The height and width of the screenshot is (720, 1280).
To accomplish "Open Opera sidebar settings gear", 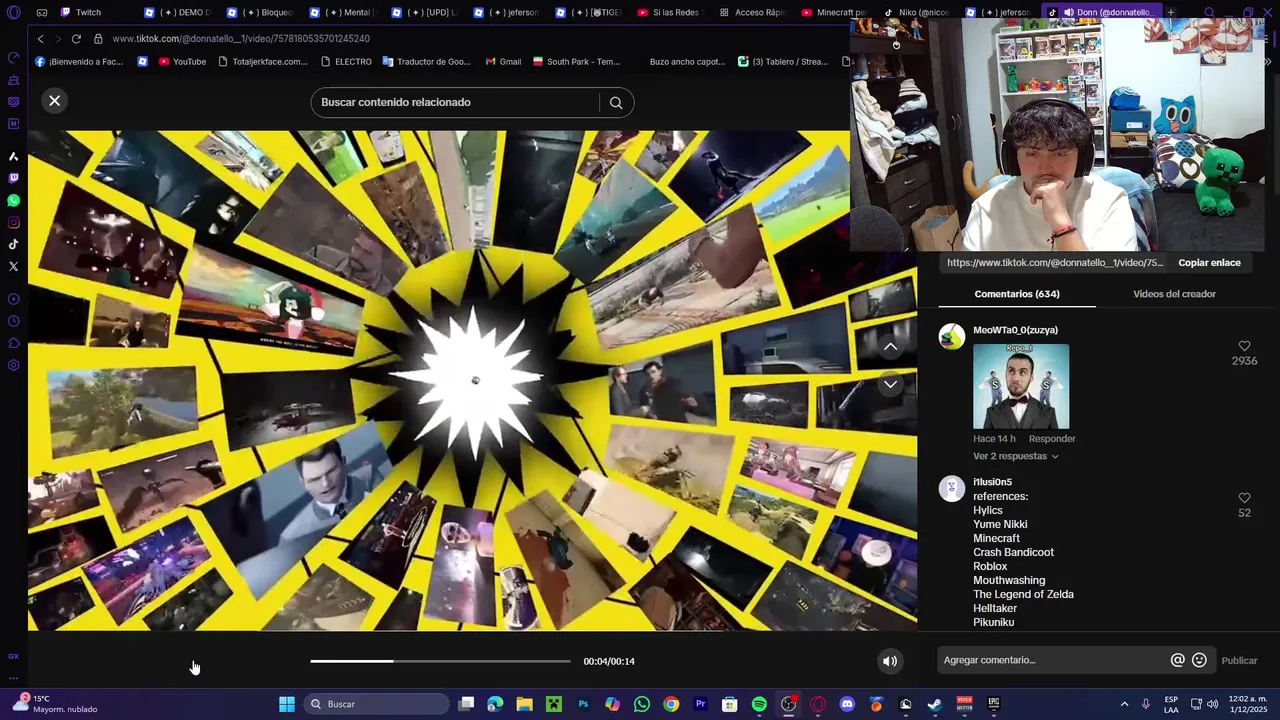I will [x=13, y=365].
